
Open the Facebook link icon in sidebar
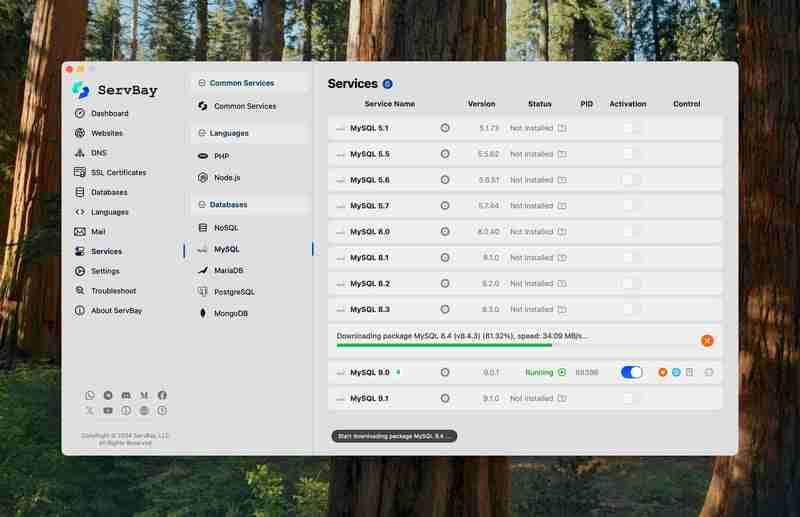coord(162,396)
